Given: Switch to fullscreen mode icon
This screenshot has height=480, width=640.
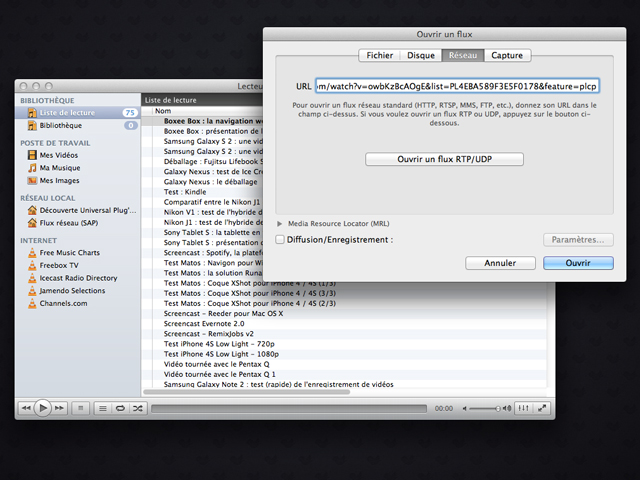Looking at the screenshot, I should click(542, 408).
